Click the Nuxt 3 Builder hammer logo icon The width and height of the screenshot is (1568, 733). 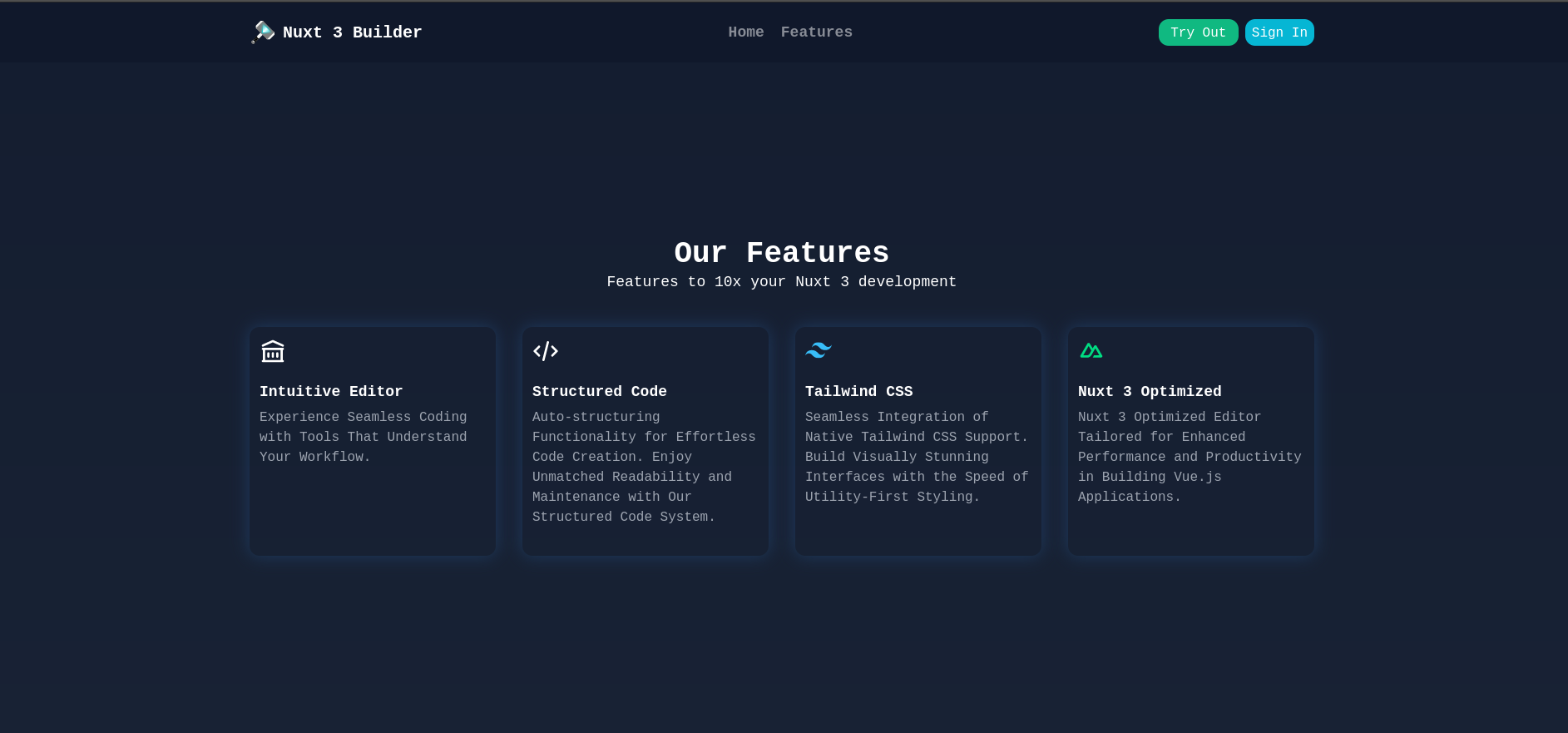click(x=263, y=32)
